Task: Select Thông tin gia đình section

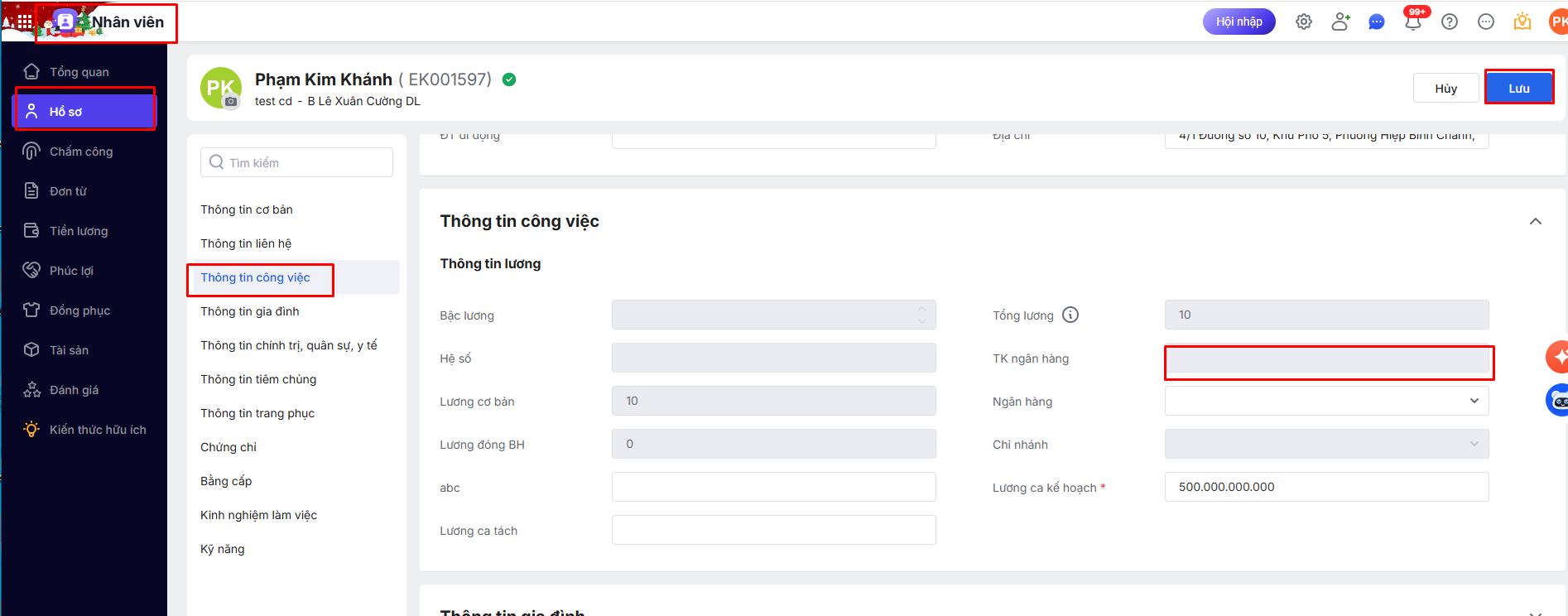Action: (250, 311)
